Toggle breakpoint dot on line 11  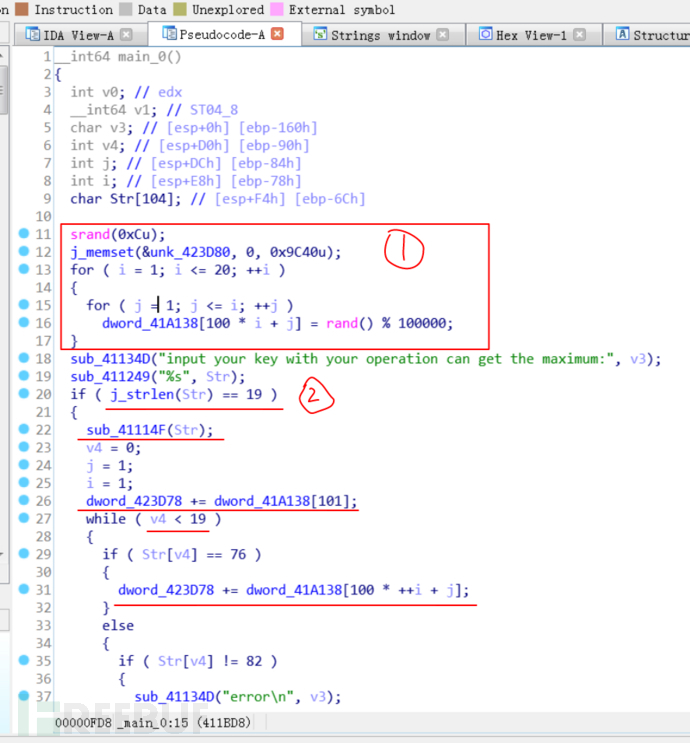(24, 234)
